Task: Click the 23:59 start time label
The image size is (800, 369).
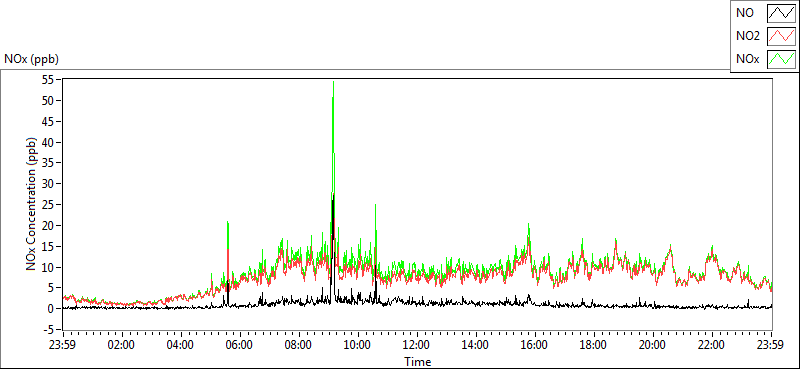Action: tap(63, 345)
